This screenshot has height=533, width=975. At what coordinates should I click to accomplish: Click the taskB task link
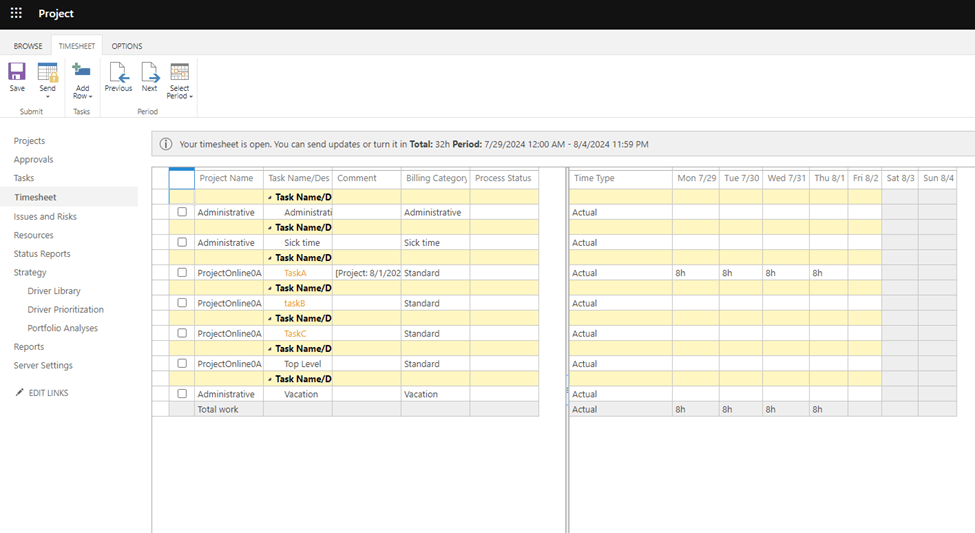295,304
